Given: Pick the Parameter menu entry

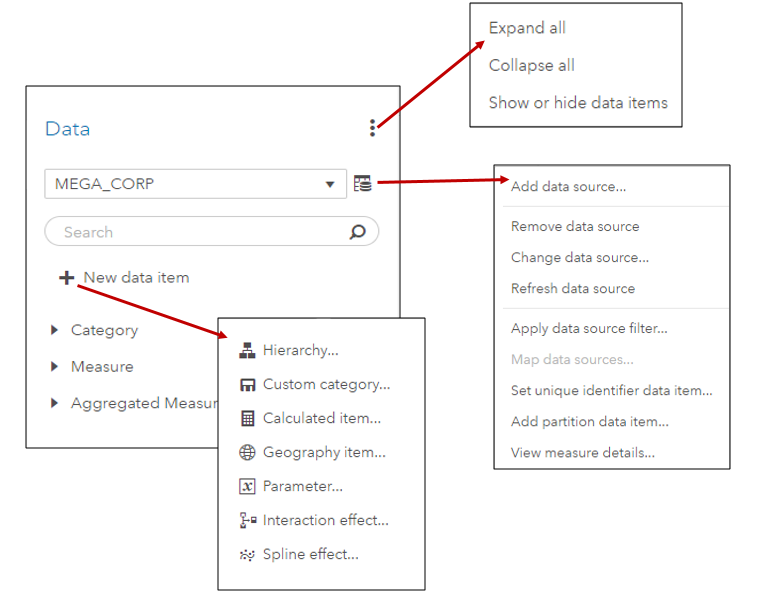Looking at the screenshot, I should pyautogui.click(x=302, y=486).
